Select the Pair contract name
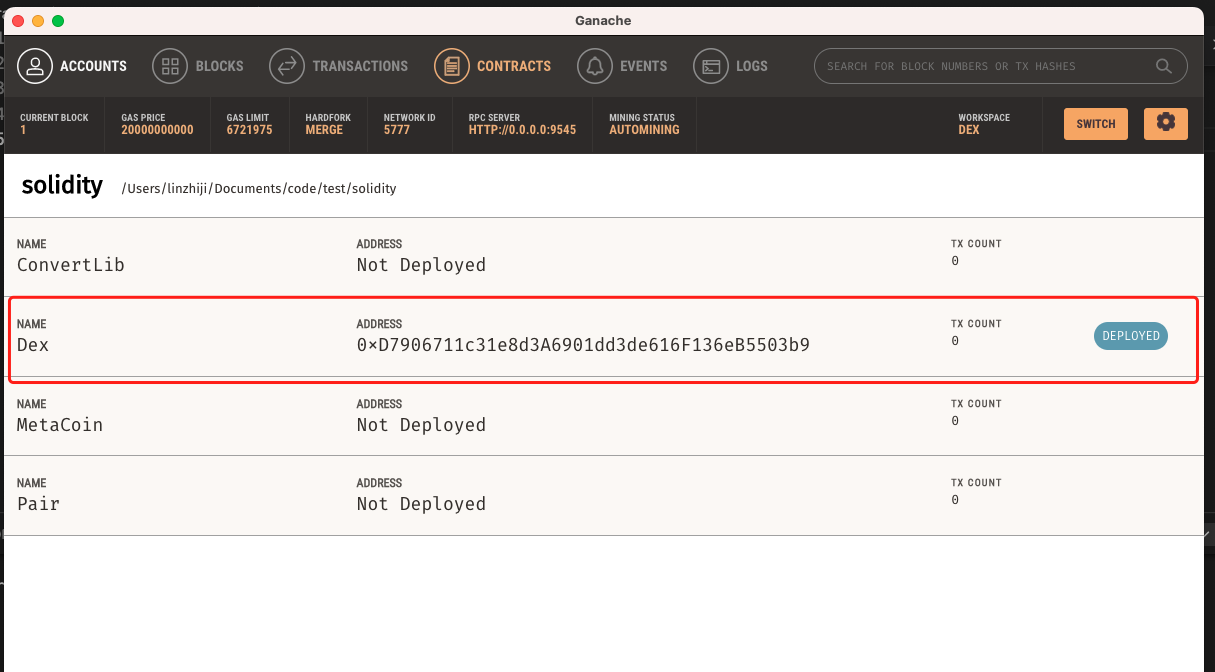 coord(38,504)
